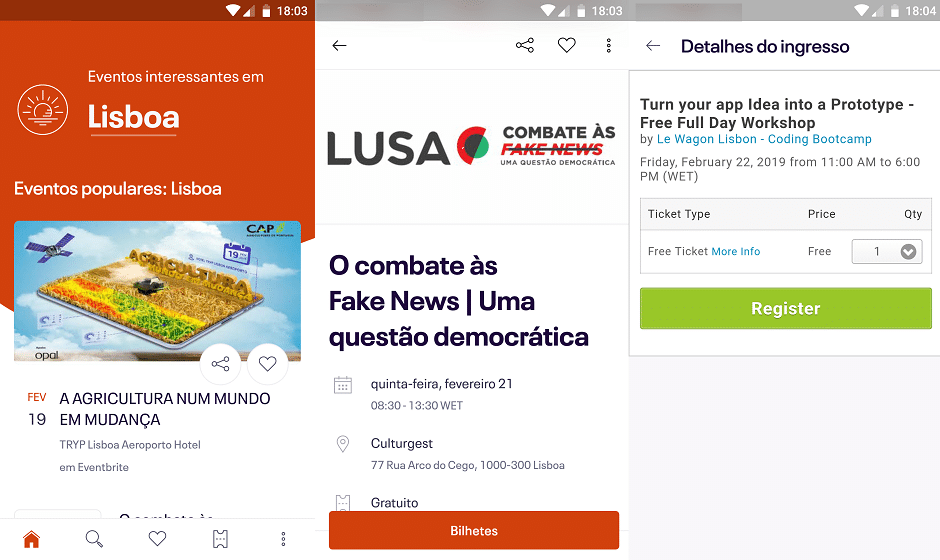Open the More Info link for Free Ticket

pyautogui.click(x=736, y=251)
